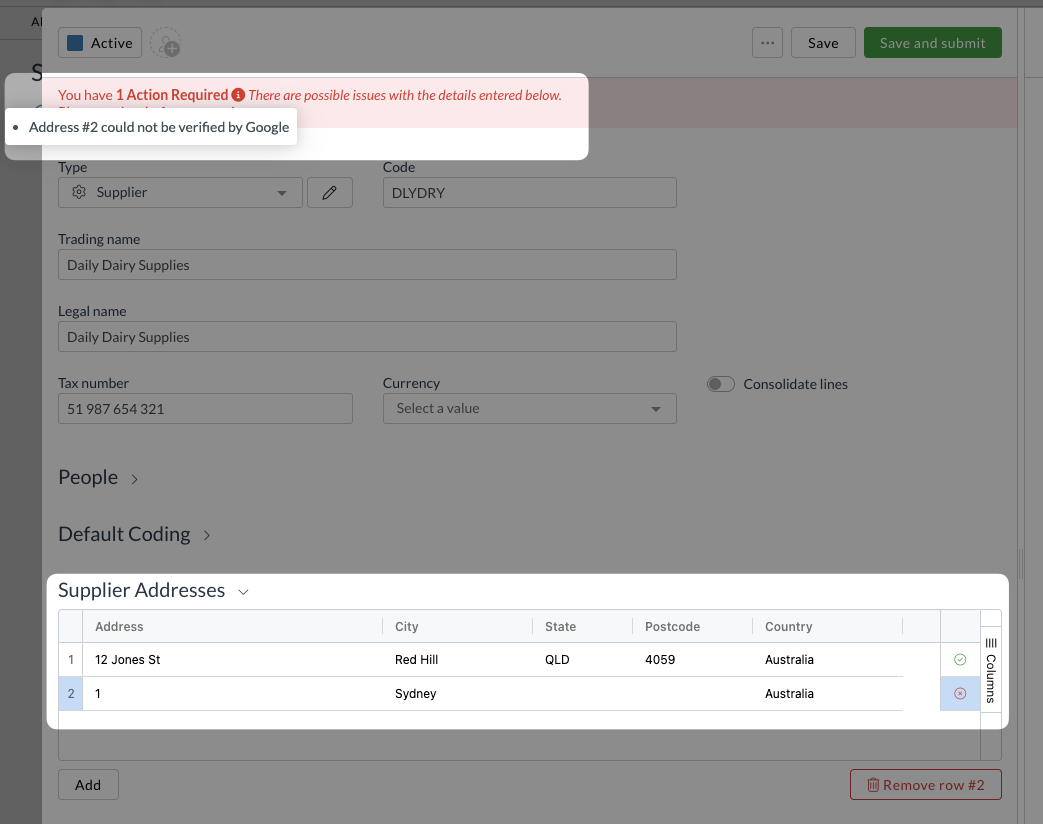Click the 12 Jones St address cell

[x=233, y=660]
